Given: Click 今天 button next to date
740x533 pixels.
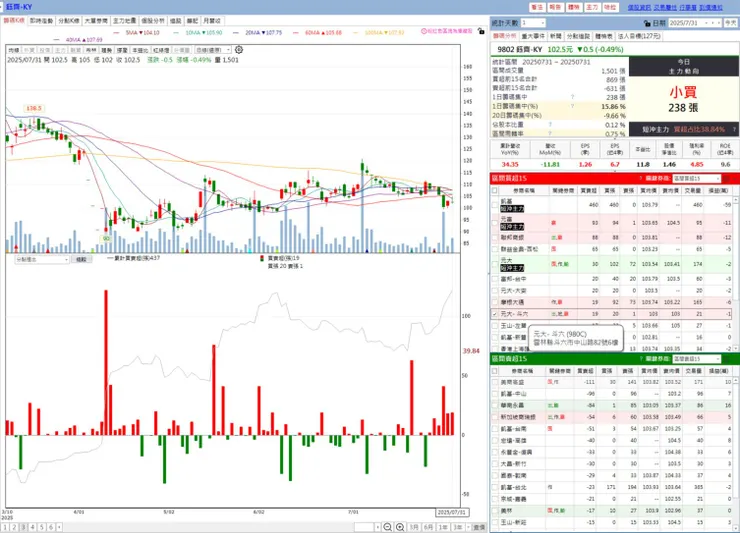Looking at the screenshot, I should coord(730,23).
